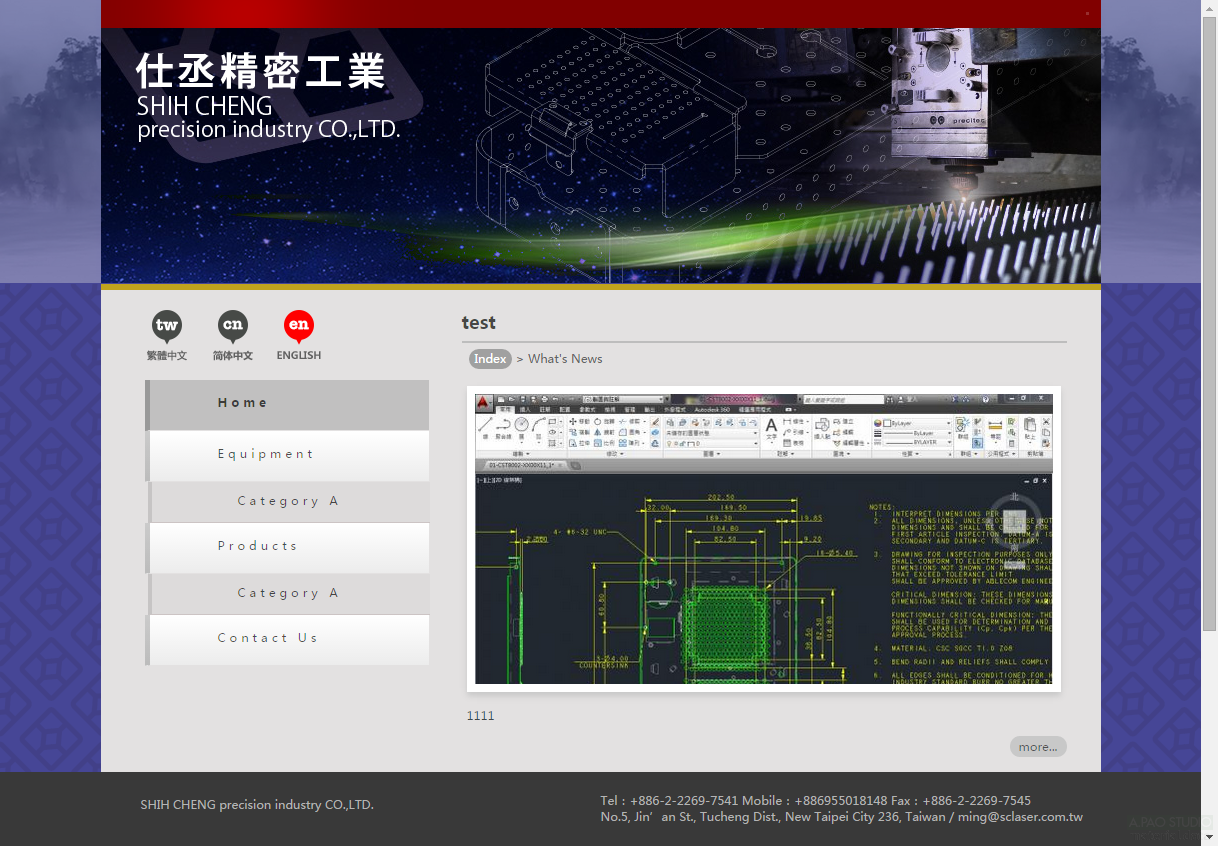Select Category A under Equipment
The width and height of the screenshot is (1218, 846).
pyautogui.click(x=288, y=501)
